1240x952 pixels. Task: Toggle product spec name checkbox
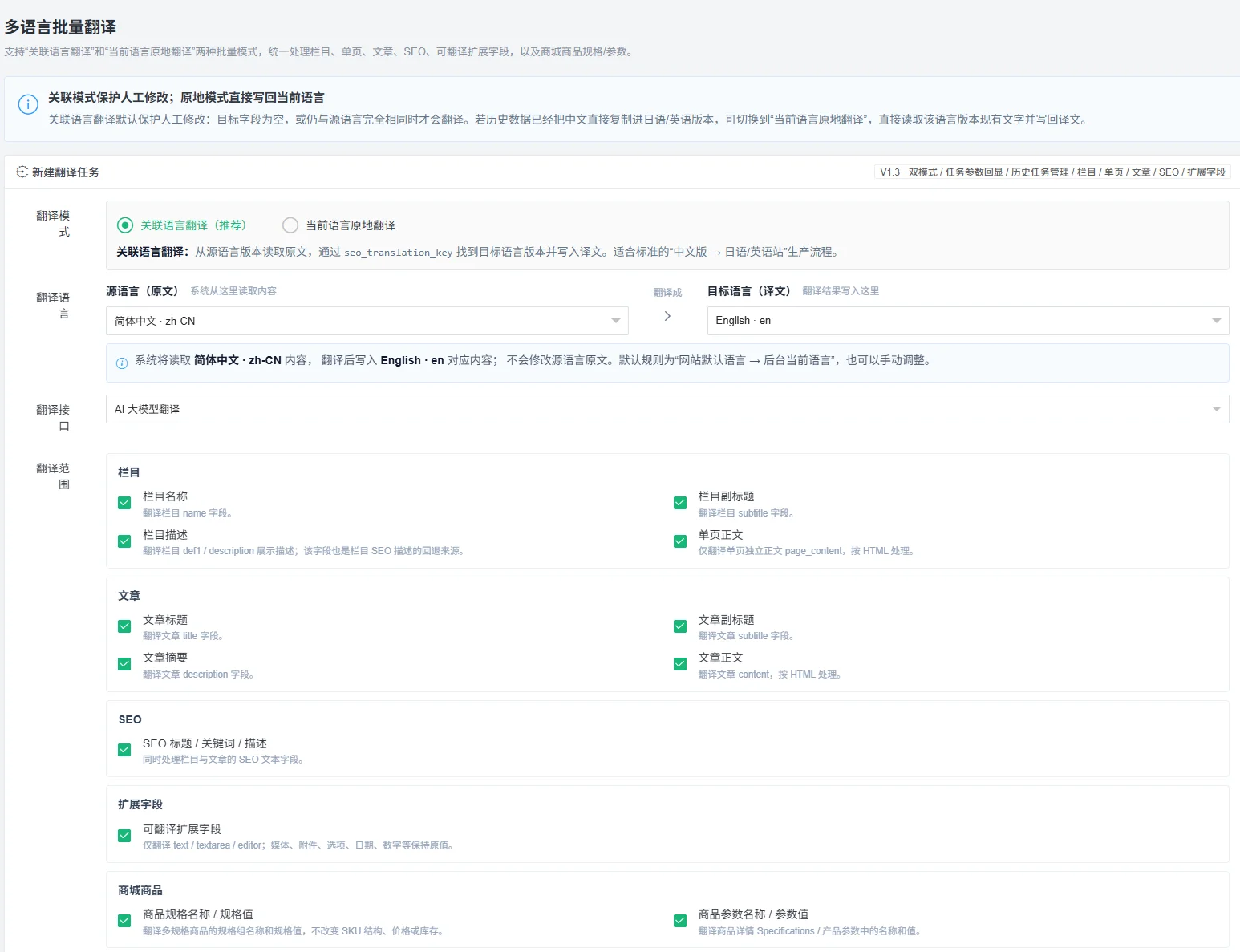tap(124, 921)
